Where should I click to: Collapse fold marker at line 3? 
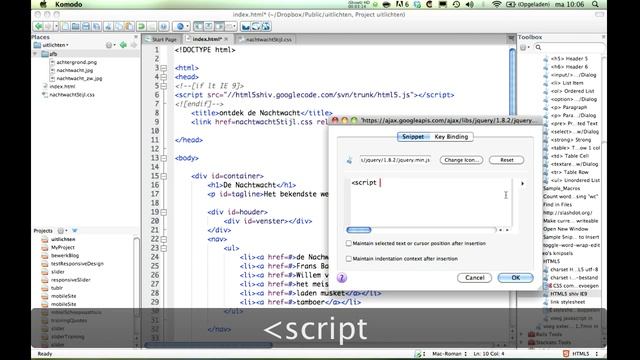164,68
